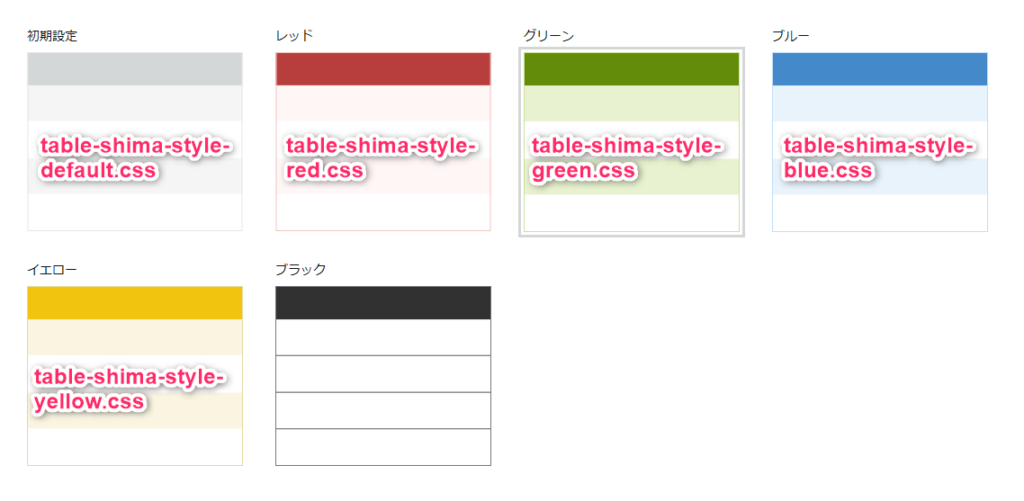Click the table-shima-style-yellow.css overlay text
1024x501 pixels.
tap(130, 390)
